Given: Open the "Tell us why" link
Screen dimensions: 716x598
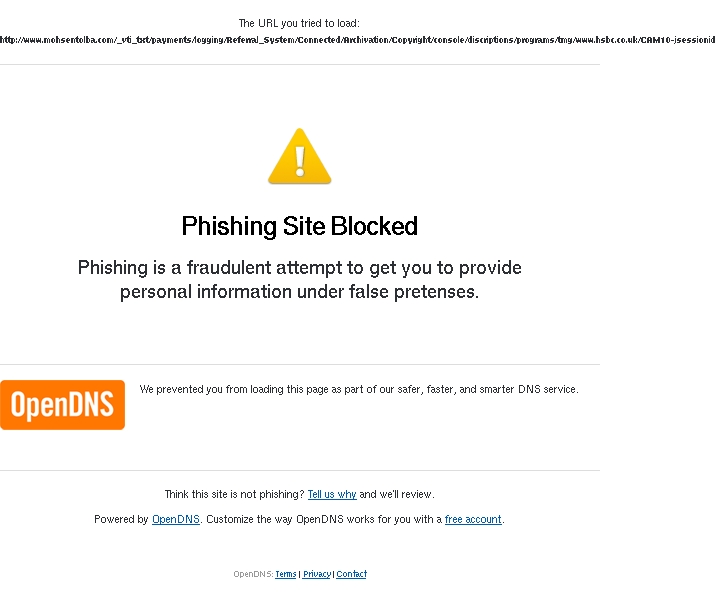Looking at the screenshot, I should point(332,494).
